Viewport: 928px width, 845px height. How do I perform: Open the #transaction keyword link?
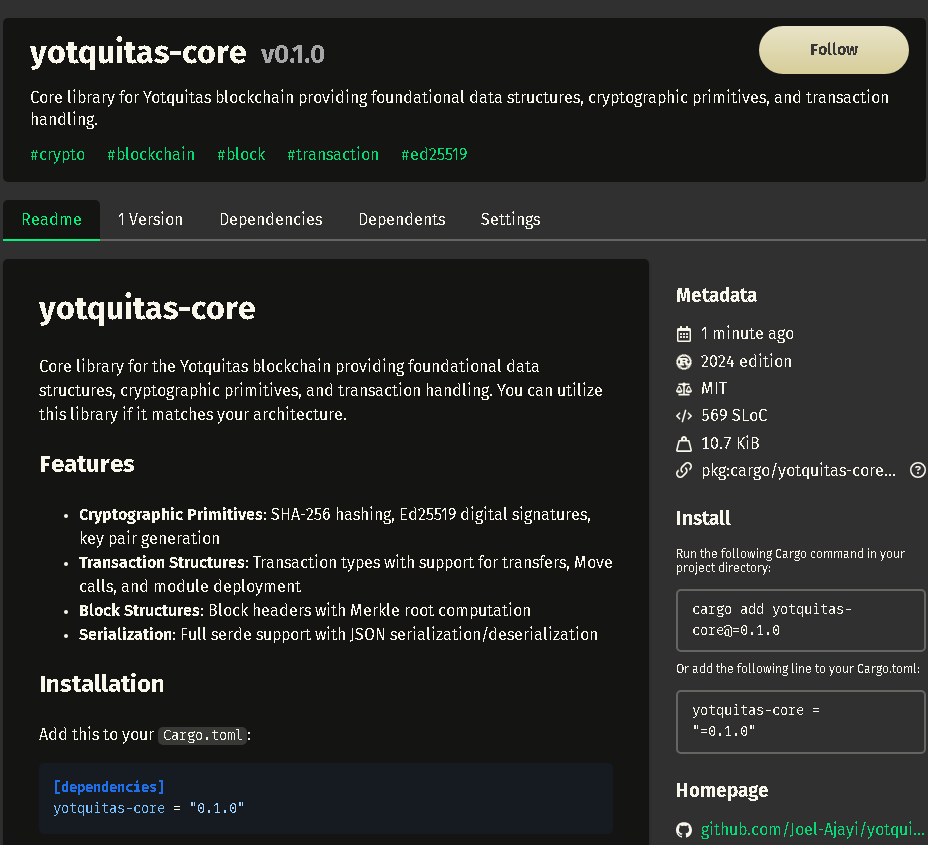333,154
